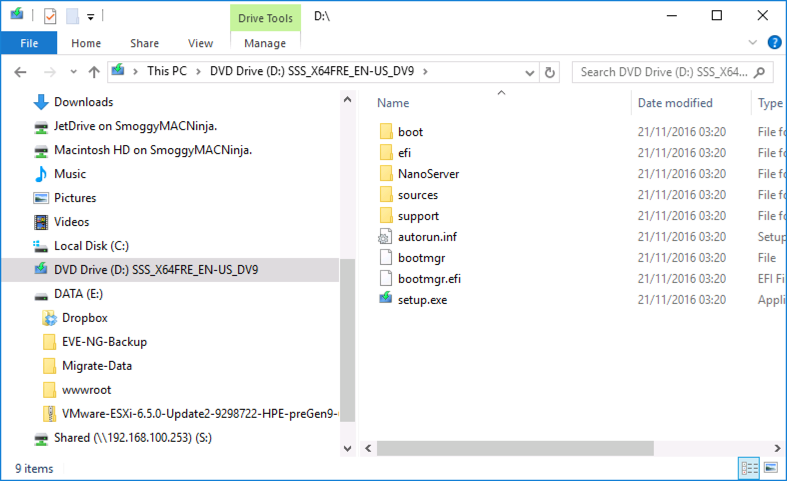Select the autorun.inf settings file icon

[385, 236]
